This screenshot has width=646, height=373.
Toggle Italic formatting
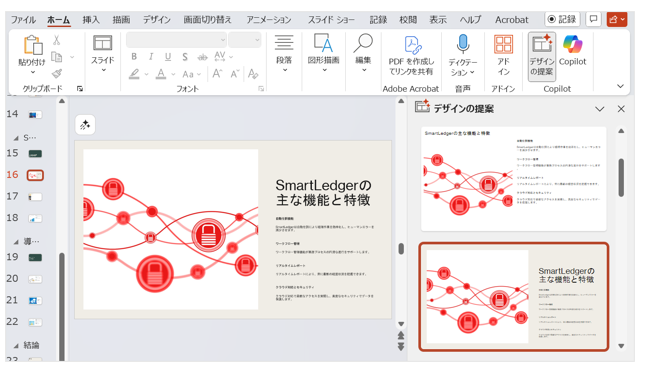click(x=151, y=56)
